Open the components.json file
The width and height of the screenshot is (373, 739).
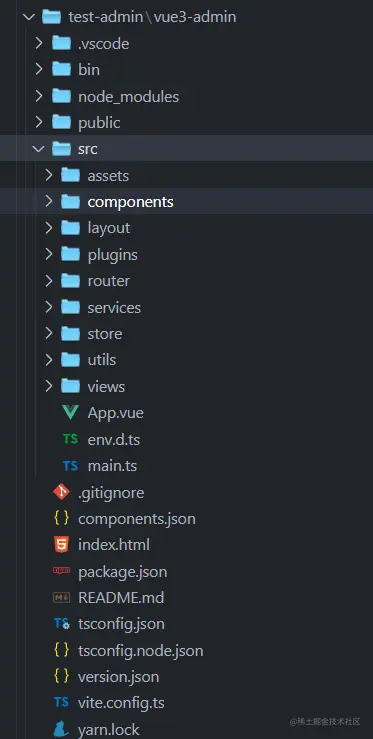click(x=137, y=519)
